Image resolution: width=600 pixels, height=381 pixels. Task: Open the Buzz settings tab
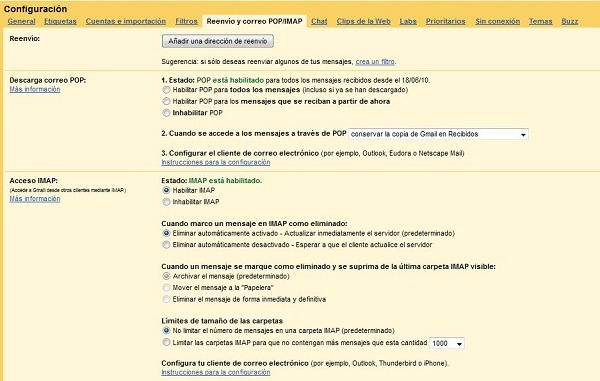(569, 21)
